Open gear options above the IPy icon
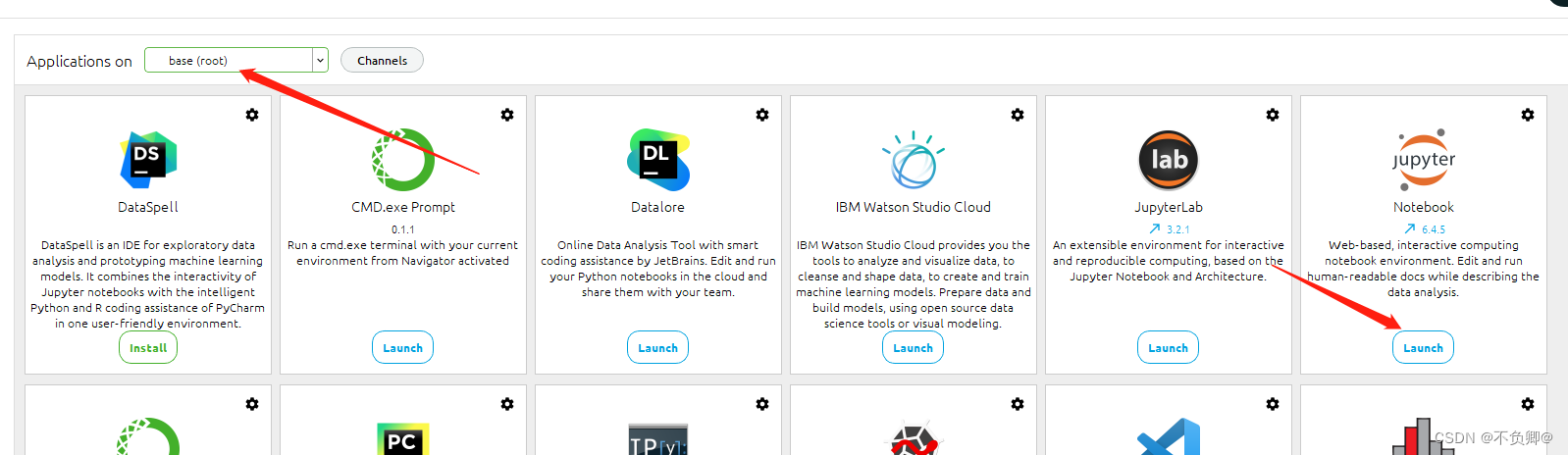The image size is (1568, 455). pos(762,404)
